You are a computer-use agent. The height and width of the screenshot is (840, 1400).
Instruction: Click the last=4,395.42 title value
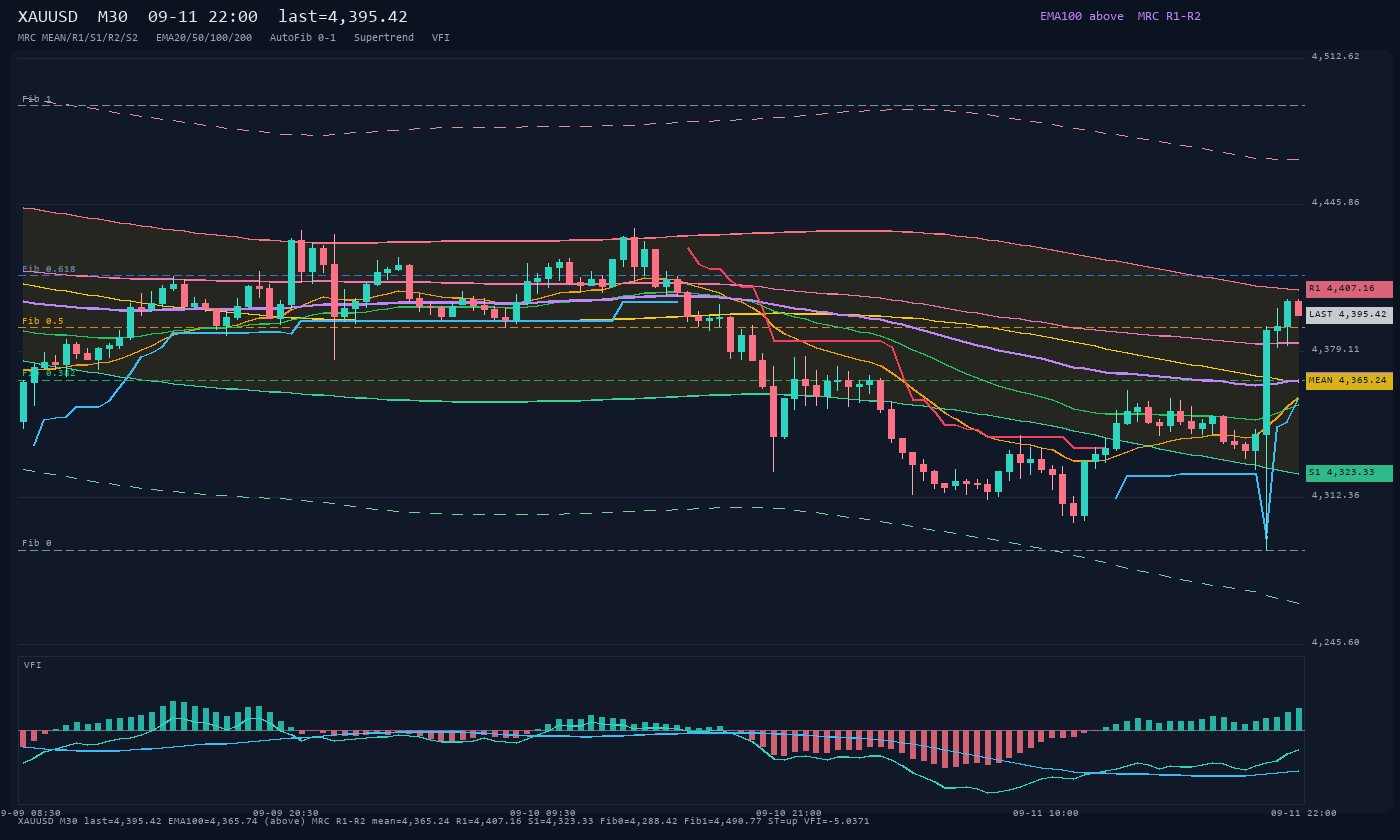[x=343, y=17]
